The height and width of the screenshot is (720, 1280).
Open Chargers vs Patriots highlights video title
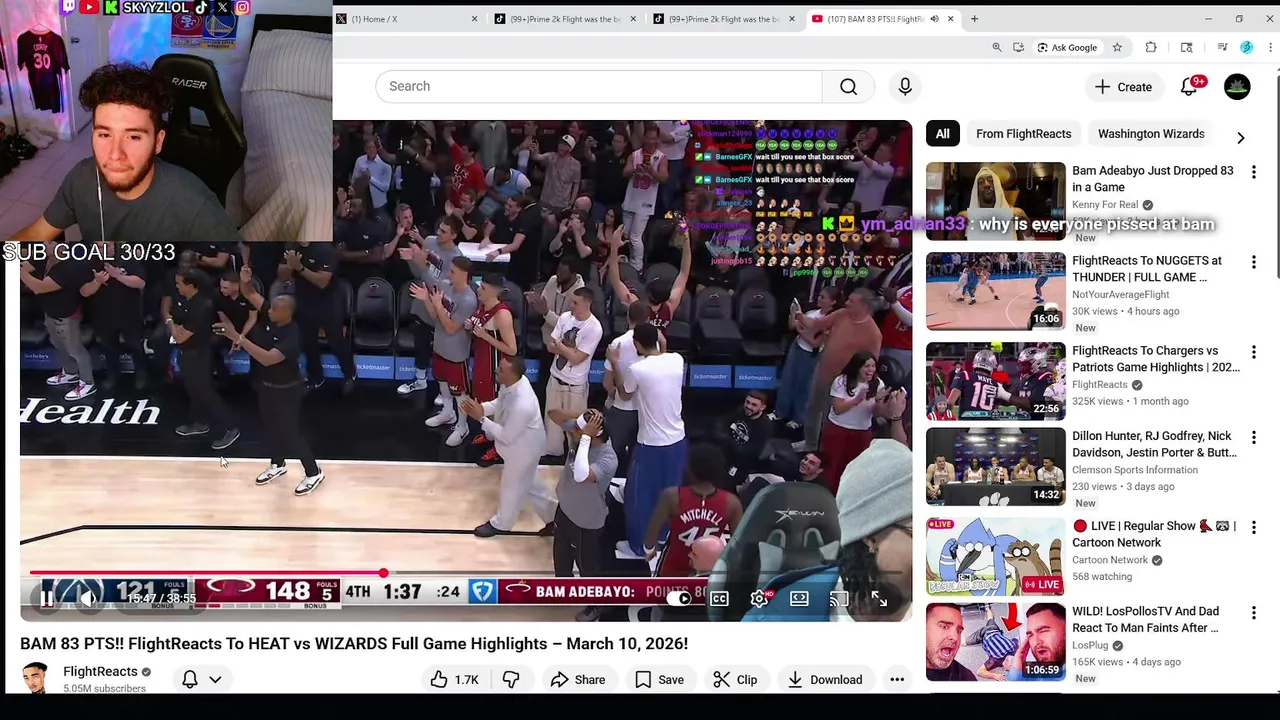(1155, 359)
